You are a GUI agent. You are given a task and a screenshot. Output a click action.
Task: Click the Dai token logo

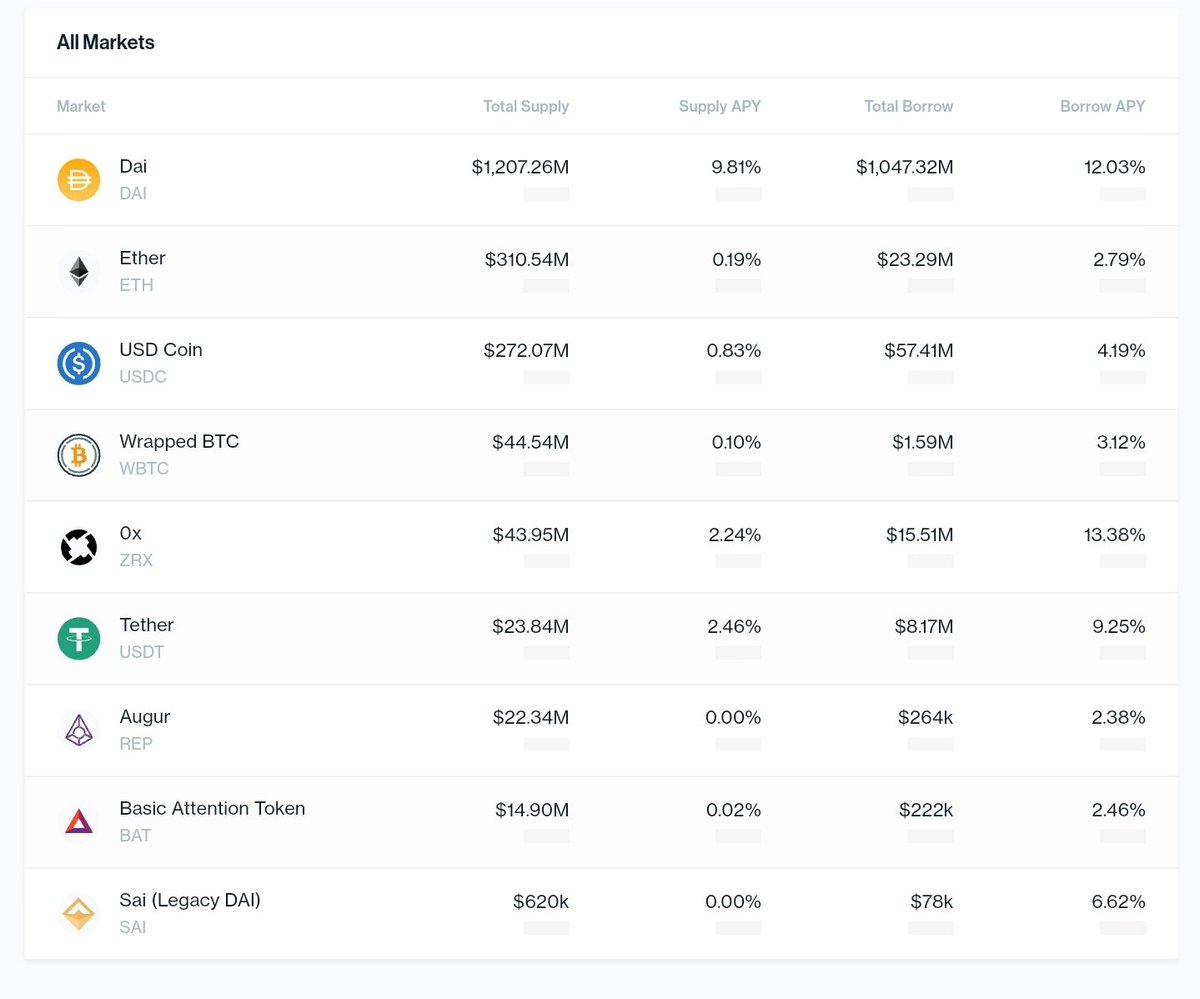tap(78, 179)
